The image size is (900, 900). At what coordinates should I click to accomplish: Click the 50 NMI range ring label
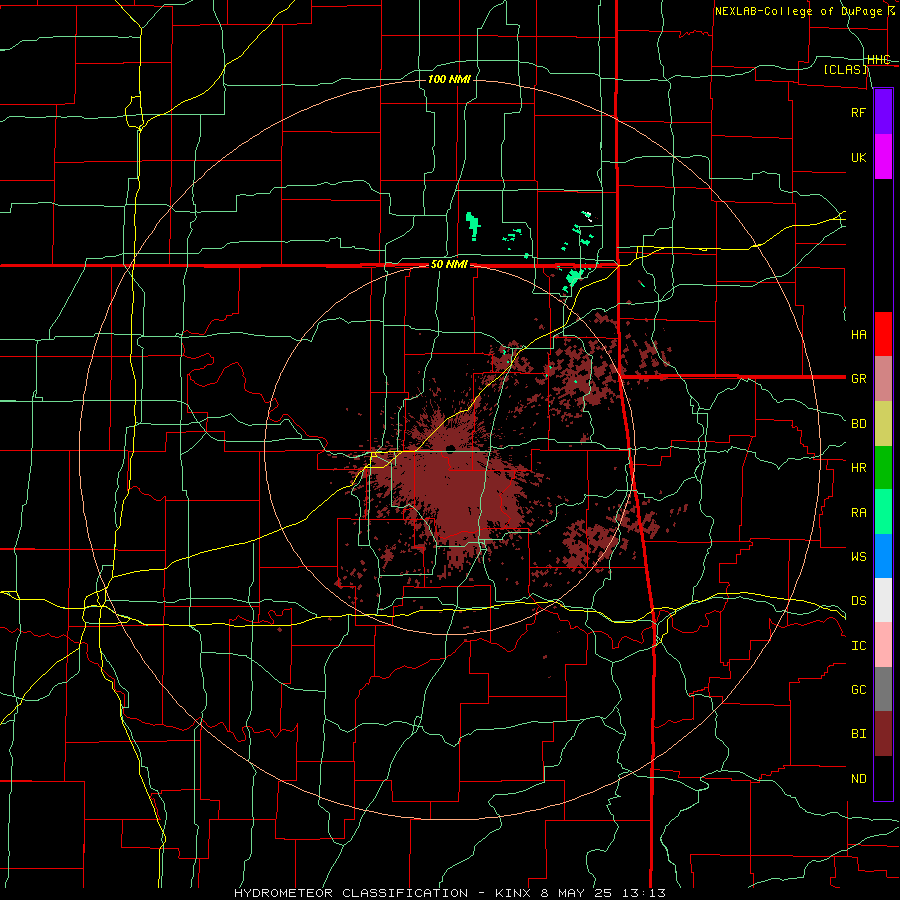(449, 265)
